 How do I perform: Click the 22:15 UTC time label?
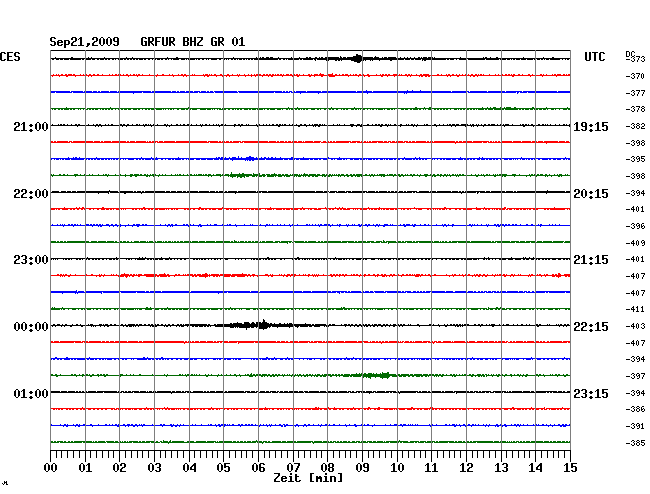(x=591, y=327)
